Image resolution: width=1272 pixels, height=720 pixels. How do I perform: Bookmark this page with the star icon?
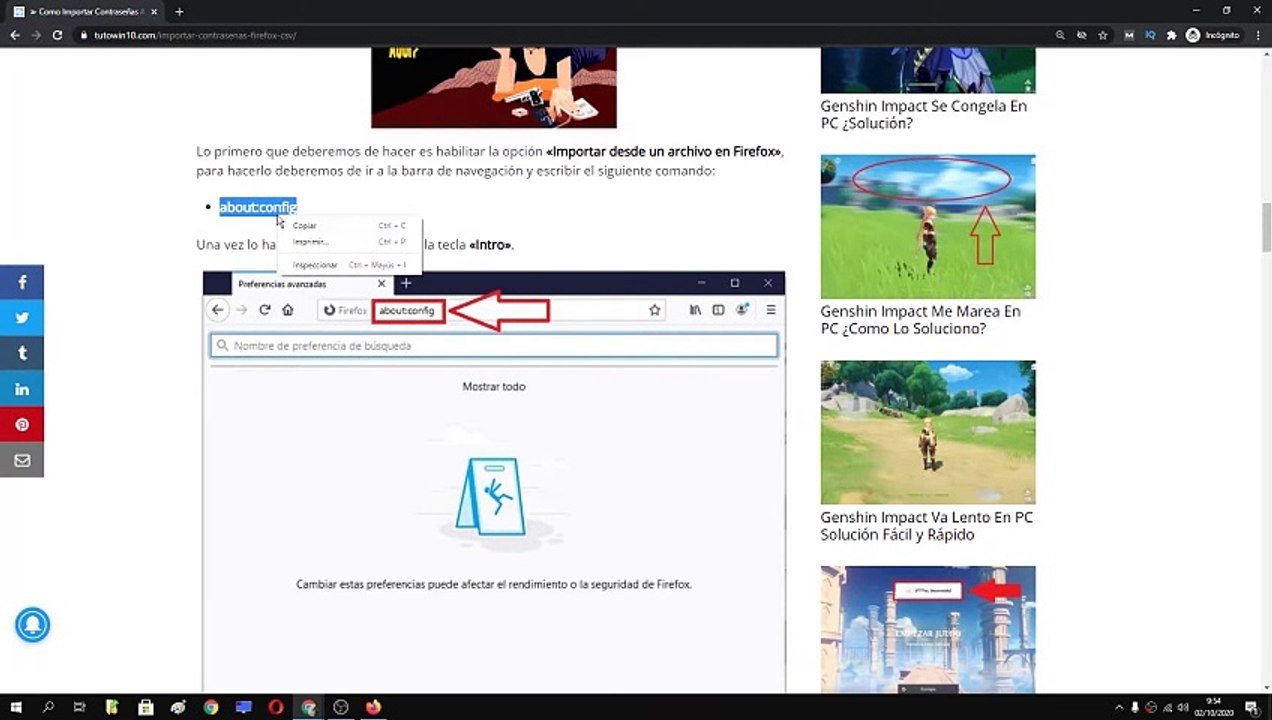(x=1102, y=35)
